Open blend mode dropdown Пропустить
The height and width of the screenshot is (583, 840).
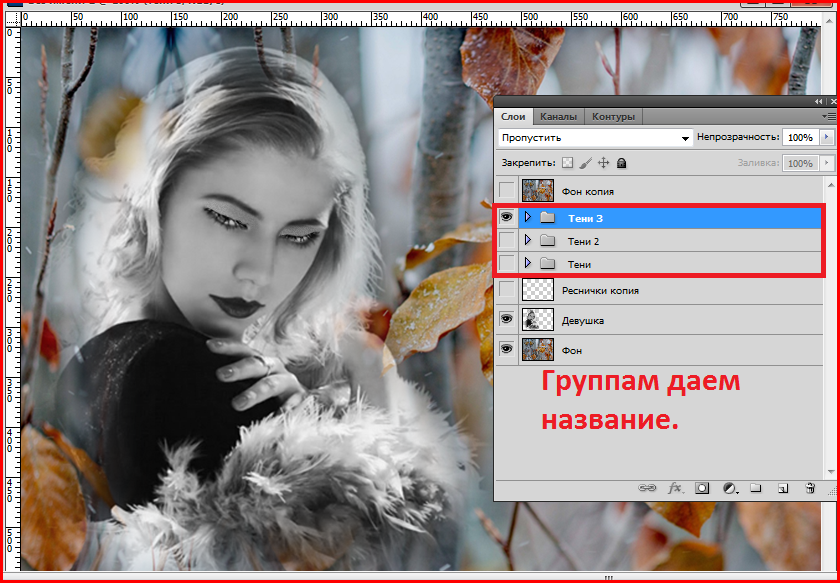click(x=595, y=138)
